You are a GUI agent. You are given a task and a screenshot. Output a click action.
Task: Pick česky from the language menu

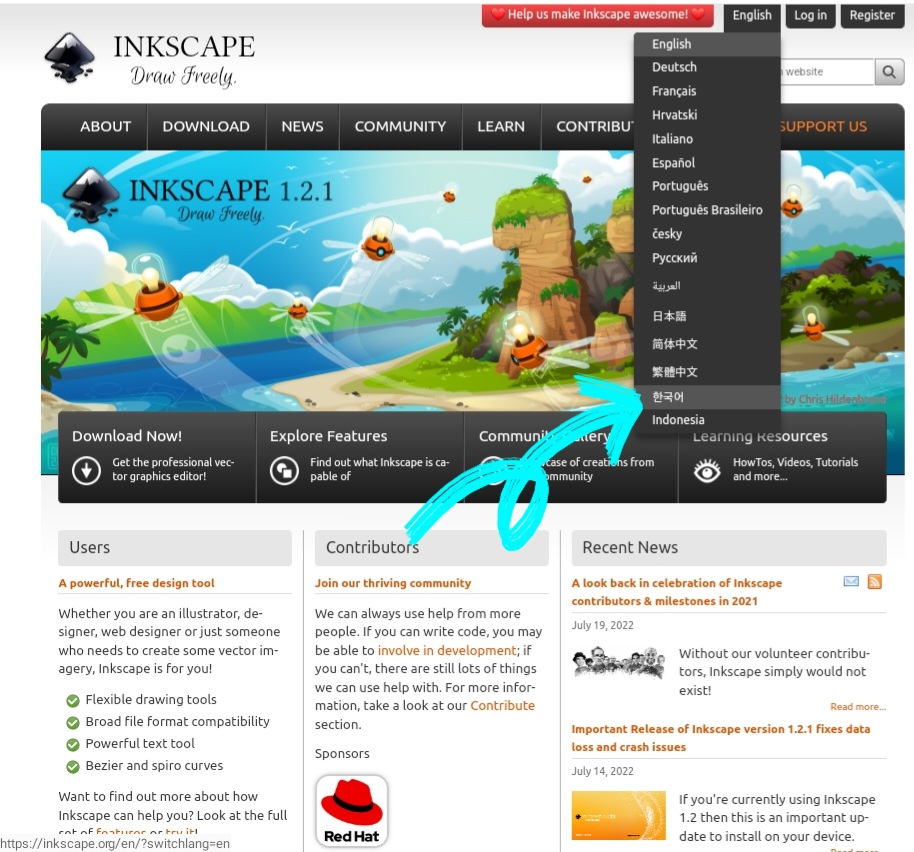[707, 234]
